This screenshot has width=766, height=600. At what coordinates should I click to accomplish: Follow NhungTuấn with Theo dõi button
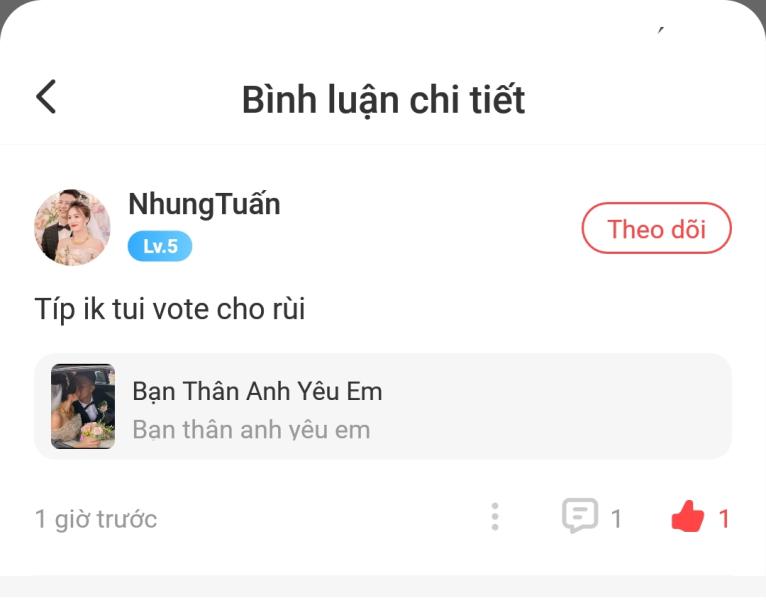656,228
